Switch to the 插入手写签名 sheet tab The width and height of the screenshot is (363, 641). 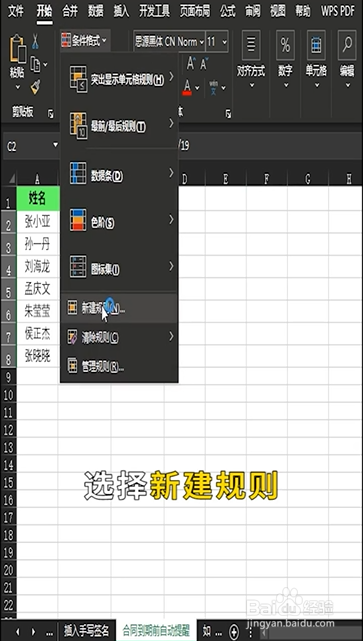[x=86, y=630]
